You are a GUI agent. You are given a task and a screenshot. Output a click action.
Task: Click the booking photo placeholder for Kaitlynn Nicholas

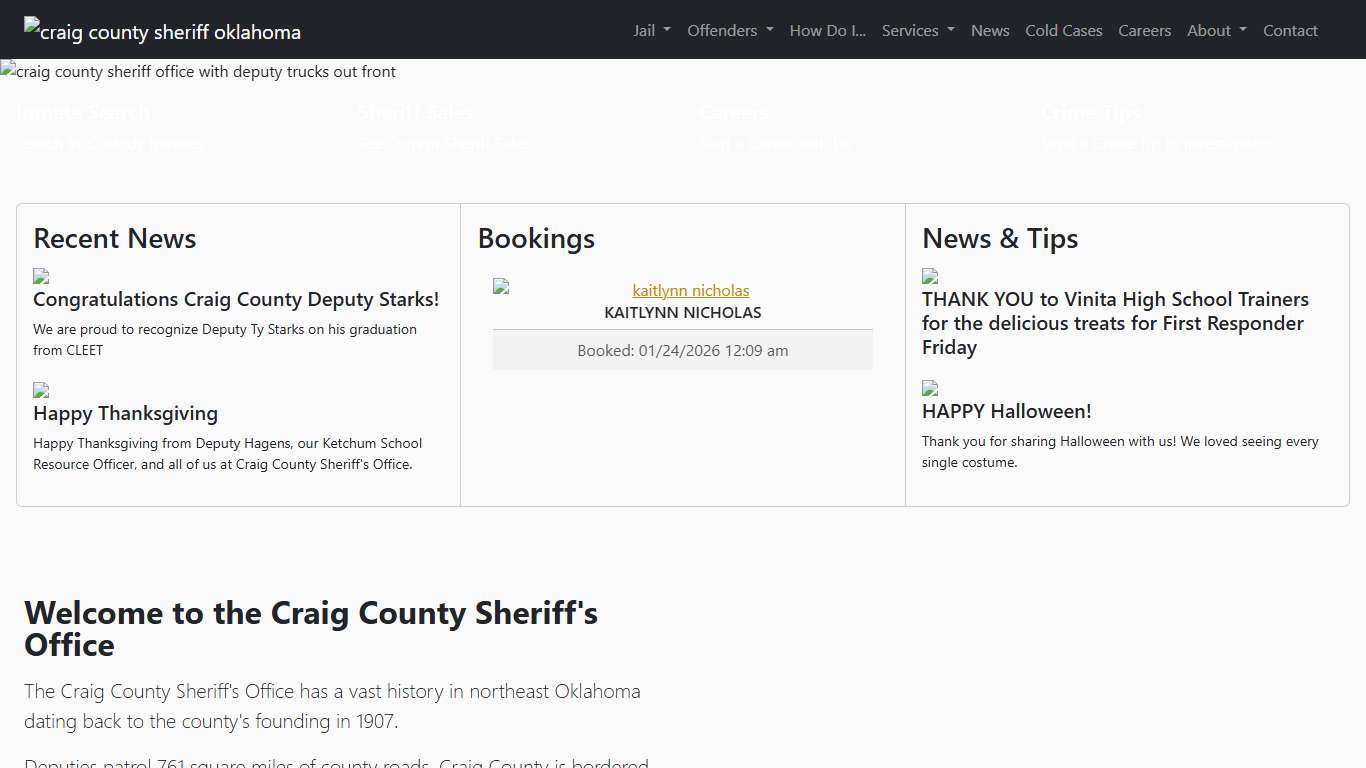click(x=500, y=285)
